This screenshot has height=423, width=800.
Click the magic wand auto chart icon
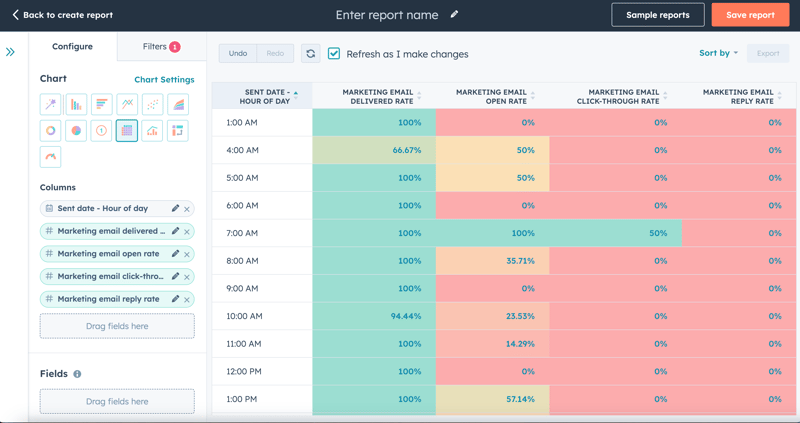51,105
